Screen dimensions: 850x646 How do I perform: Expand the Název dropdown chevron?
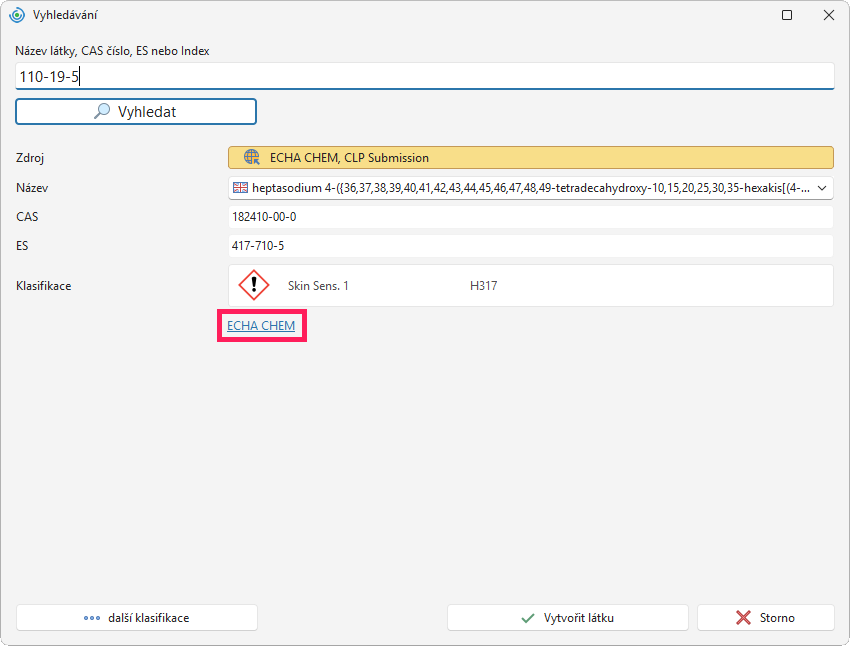(822, 188)
